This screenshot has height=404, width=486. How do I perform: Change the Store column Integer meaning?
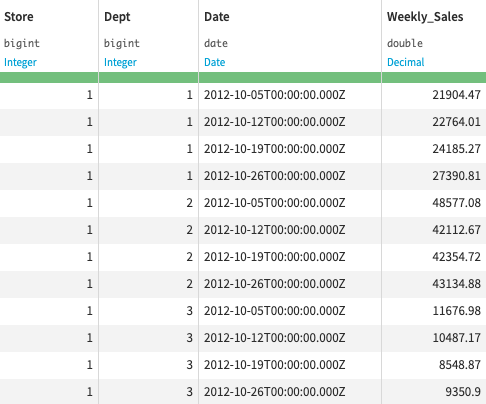click(x=20, y=62)
